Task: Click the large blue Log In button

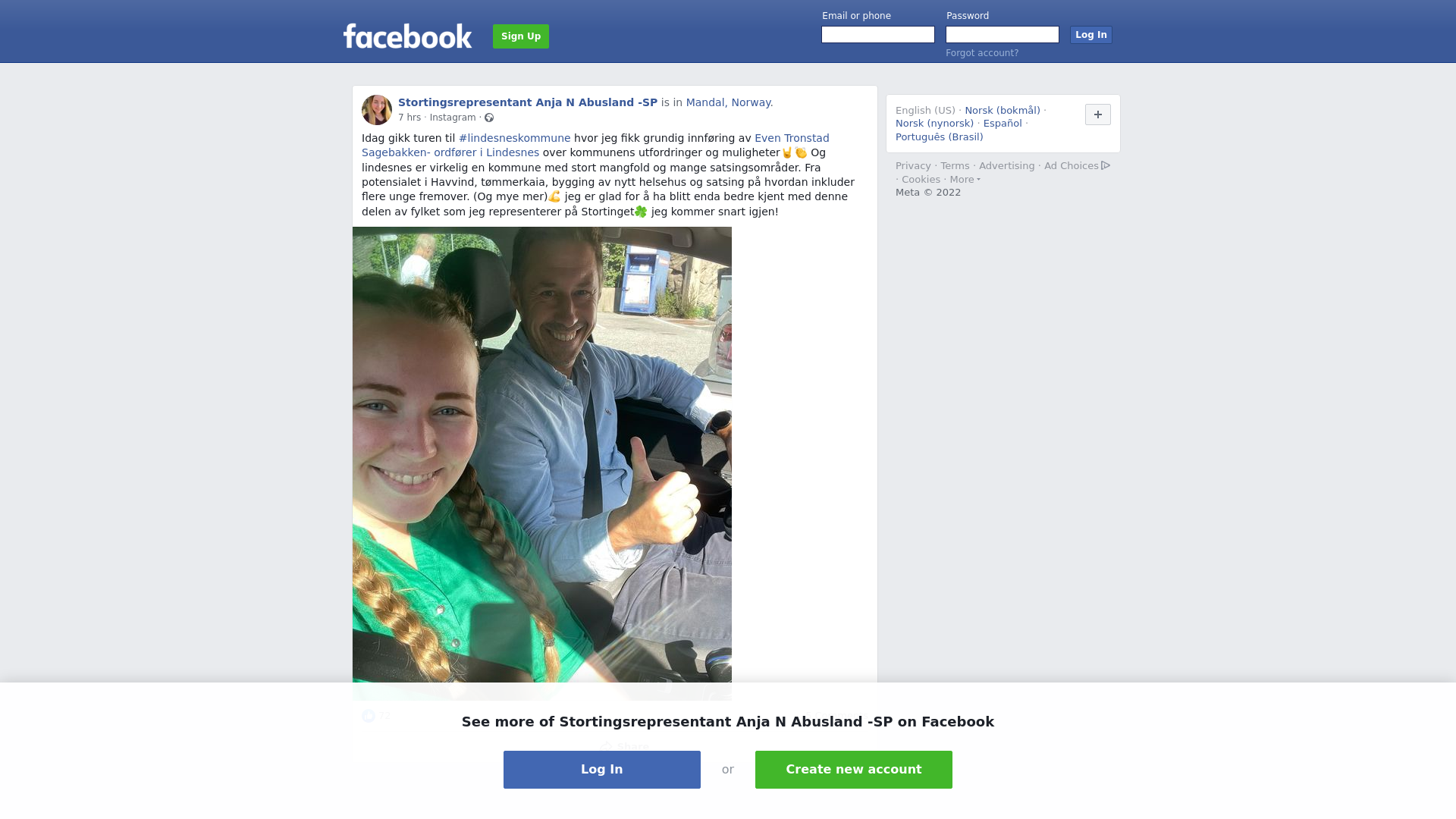Action: pos(602,770)
